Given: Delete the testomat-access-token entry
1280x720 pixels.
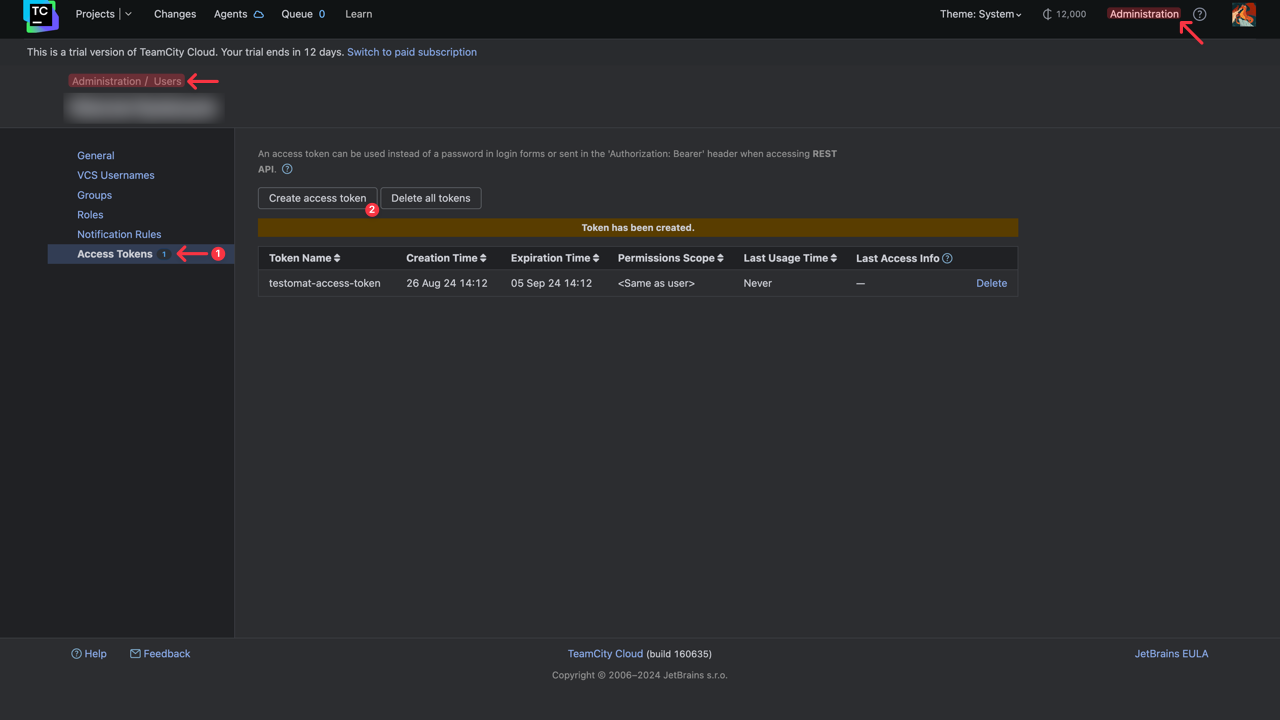Looking at the screenshot, I should pos(991,283).
